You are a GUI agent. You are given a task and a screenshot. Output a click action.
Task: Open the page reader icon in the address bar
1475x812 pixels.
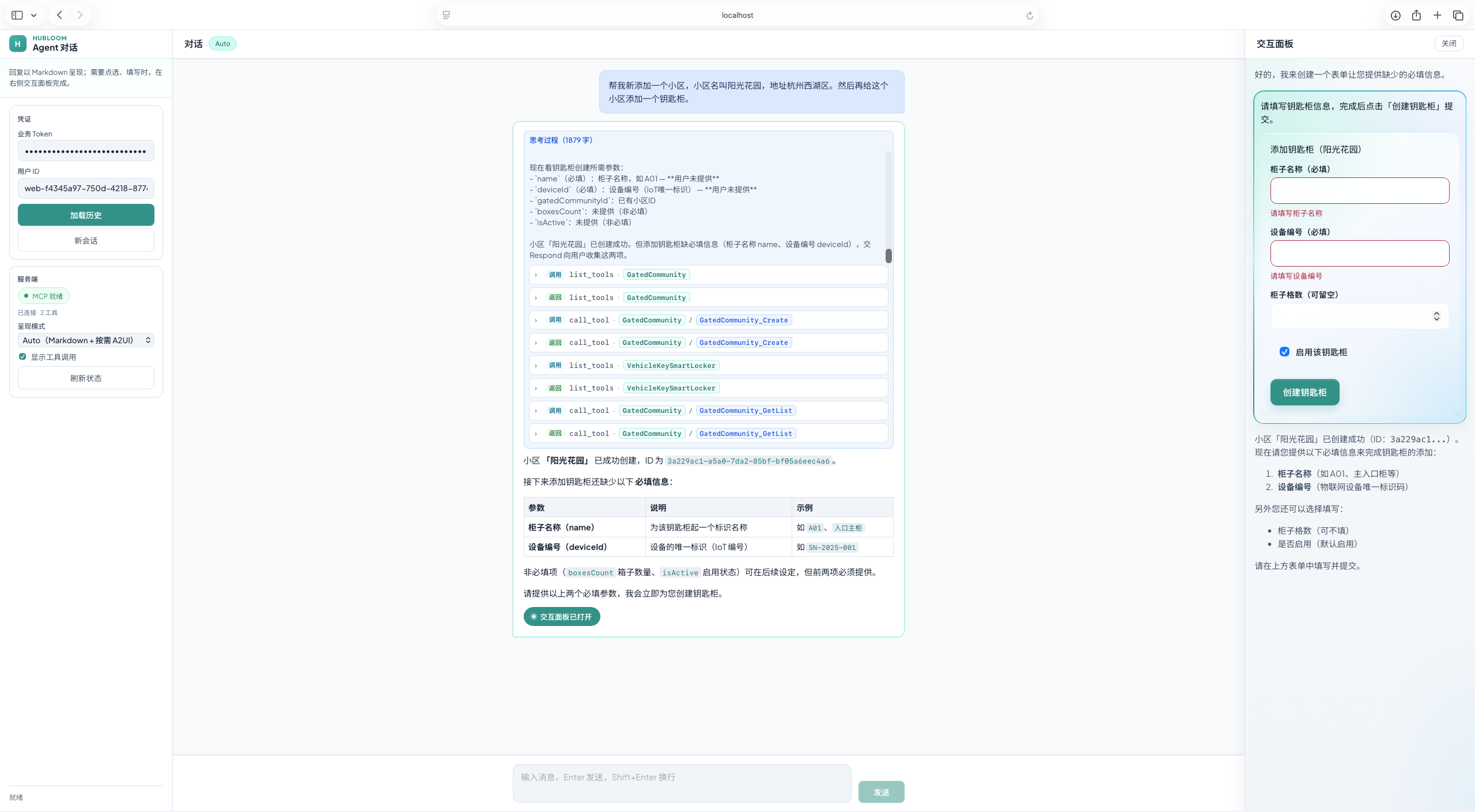click(447, 15)
